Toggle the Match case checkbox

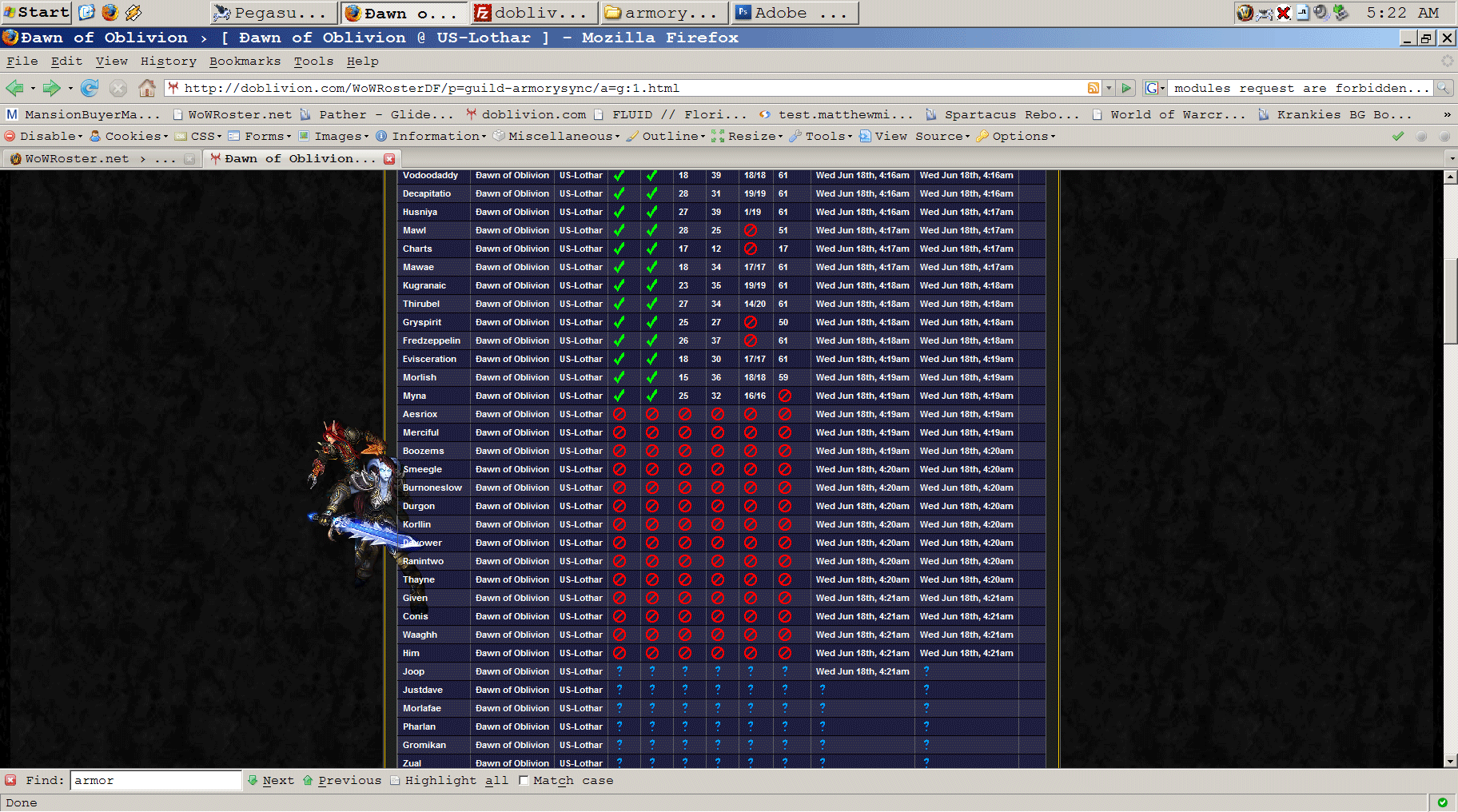tap(524, 780)
